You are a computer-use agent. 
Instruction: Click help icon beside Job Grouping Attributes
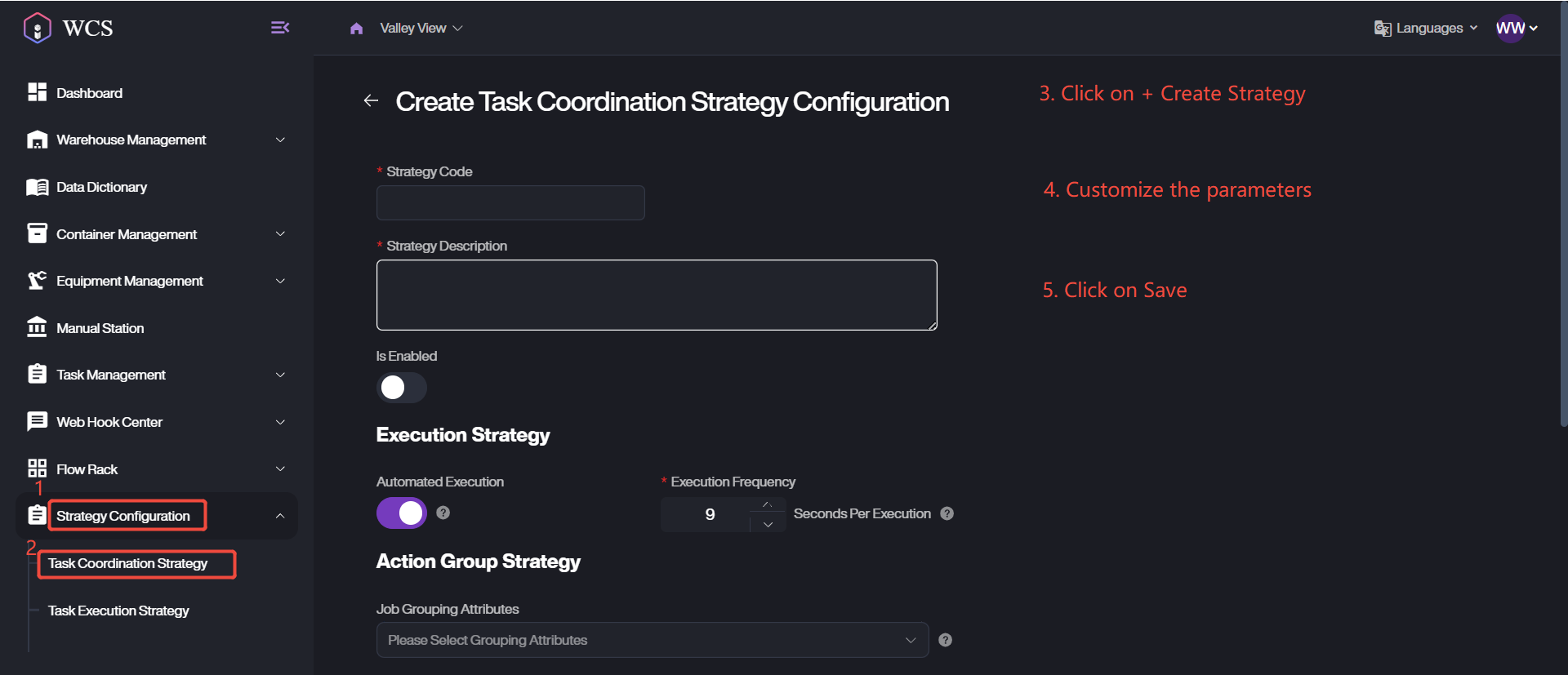945,640
